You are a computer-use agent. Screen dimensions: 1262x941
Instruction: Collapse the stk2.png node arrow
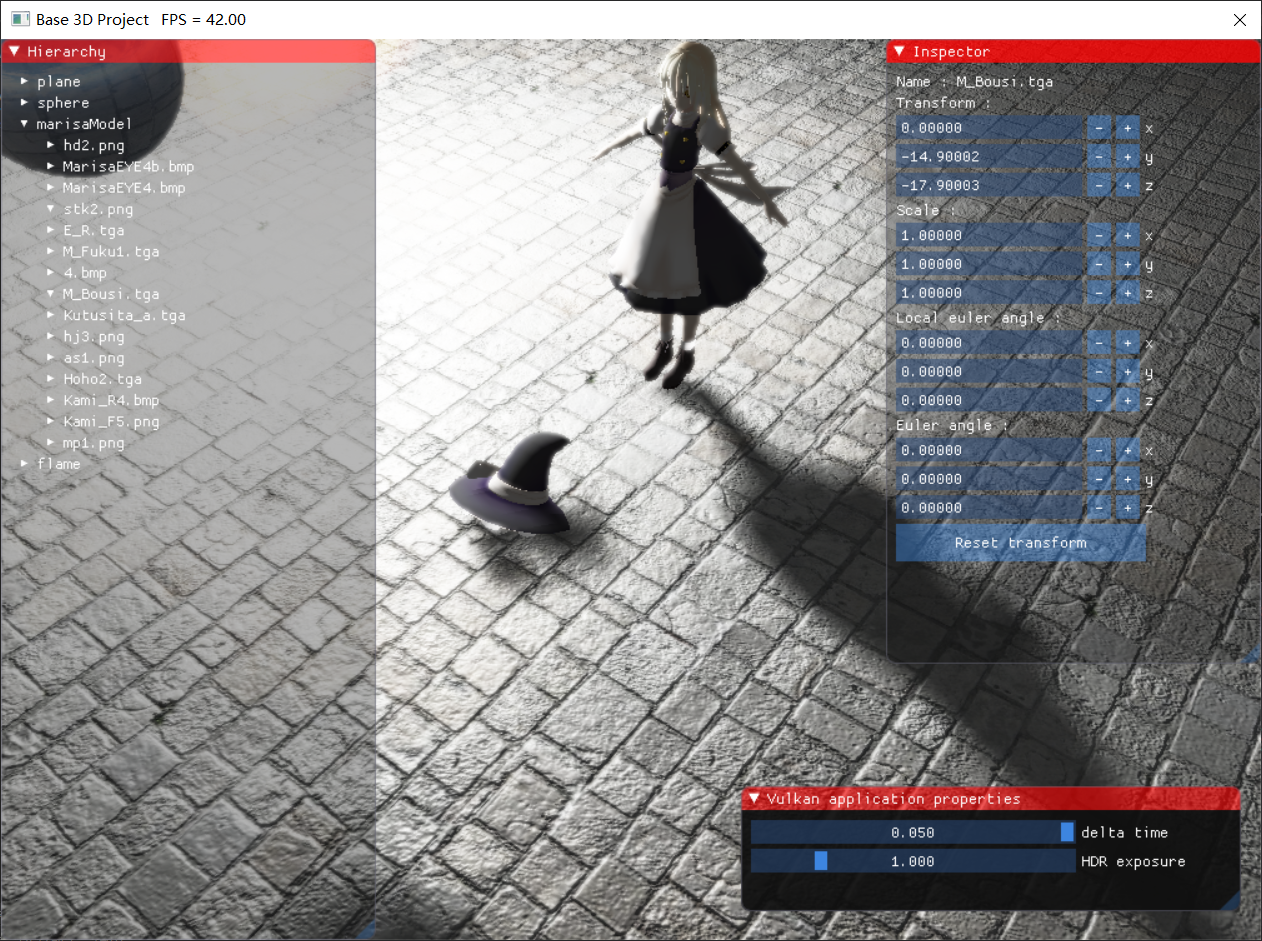pyautogui.click(x=51, y=209)
